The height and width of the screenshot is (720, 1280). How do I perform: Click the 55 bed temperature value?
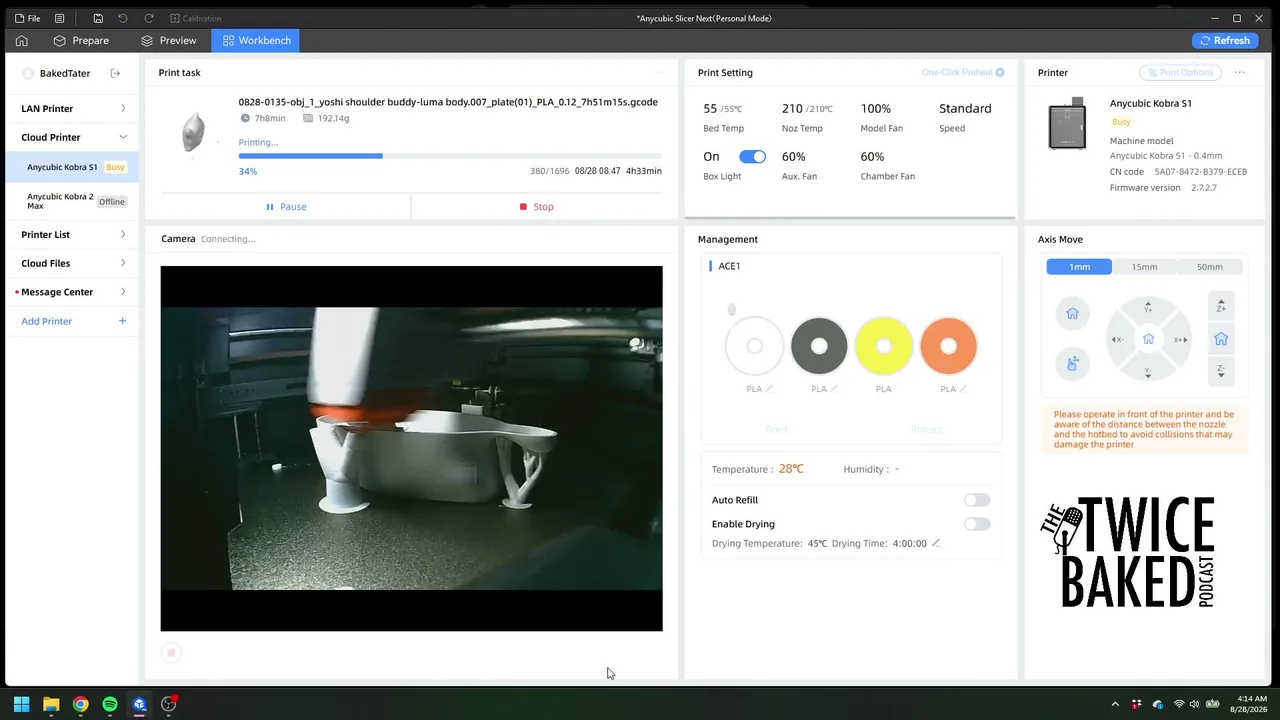click(710, 108)
